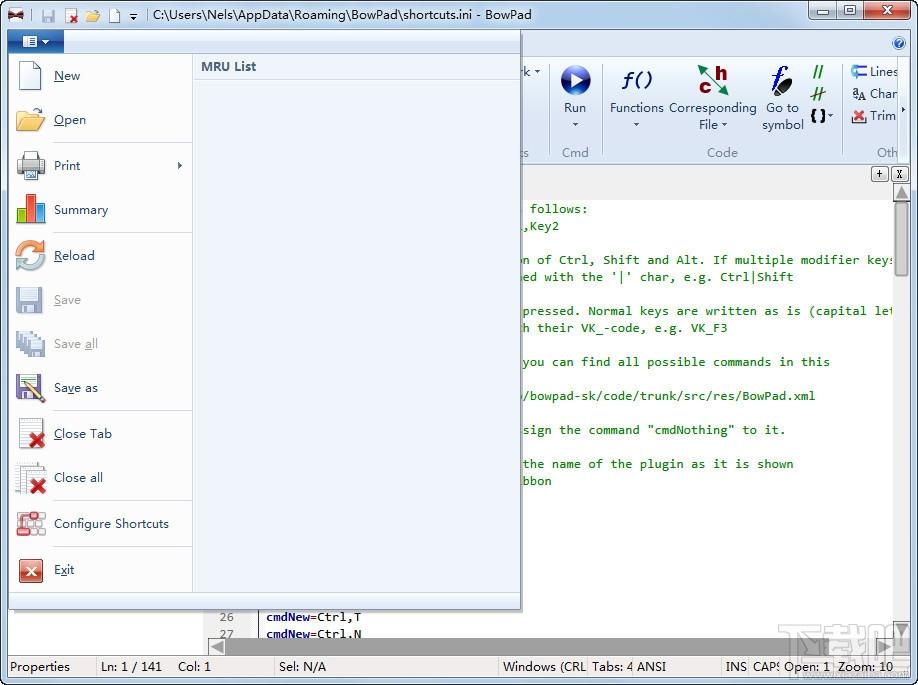The height and width of the screenshot is (685, 918).
Task: Click the vertical scrollbar up arrow
Action: [901, 191]
